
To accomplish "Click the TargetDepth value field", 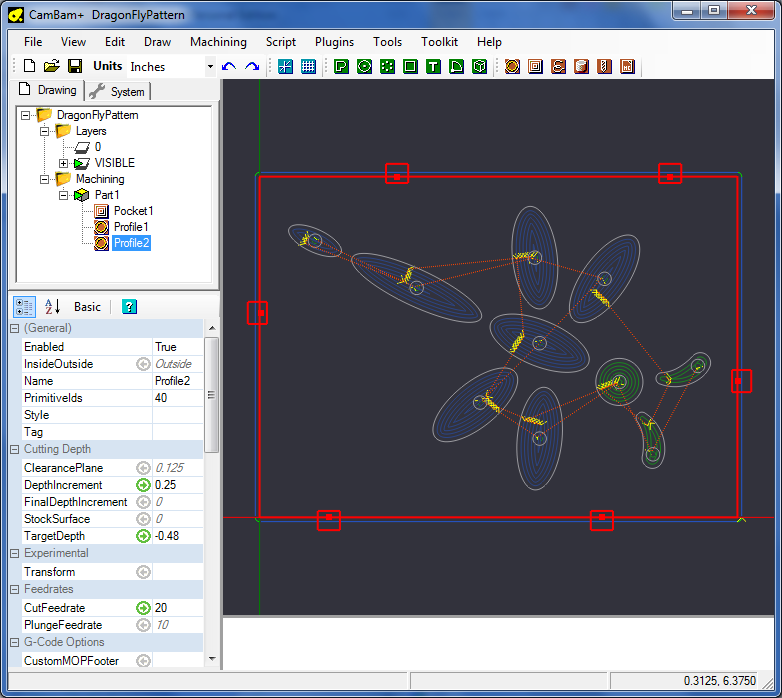I will [178, 536].
